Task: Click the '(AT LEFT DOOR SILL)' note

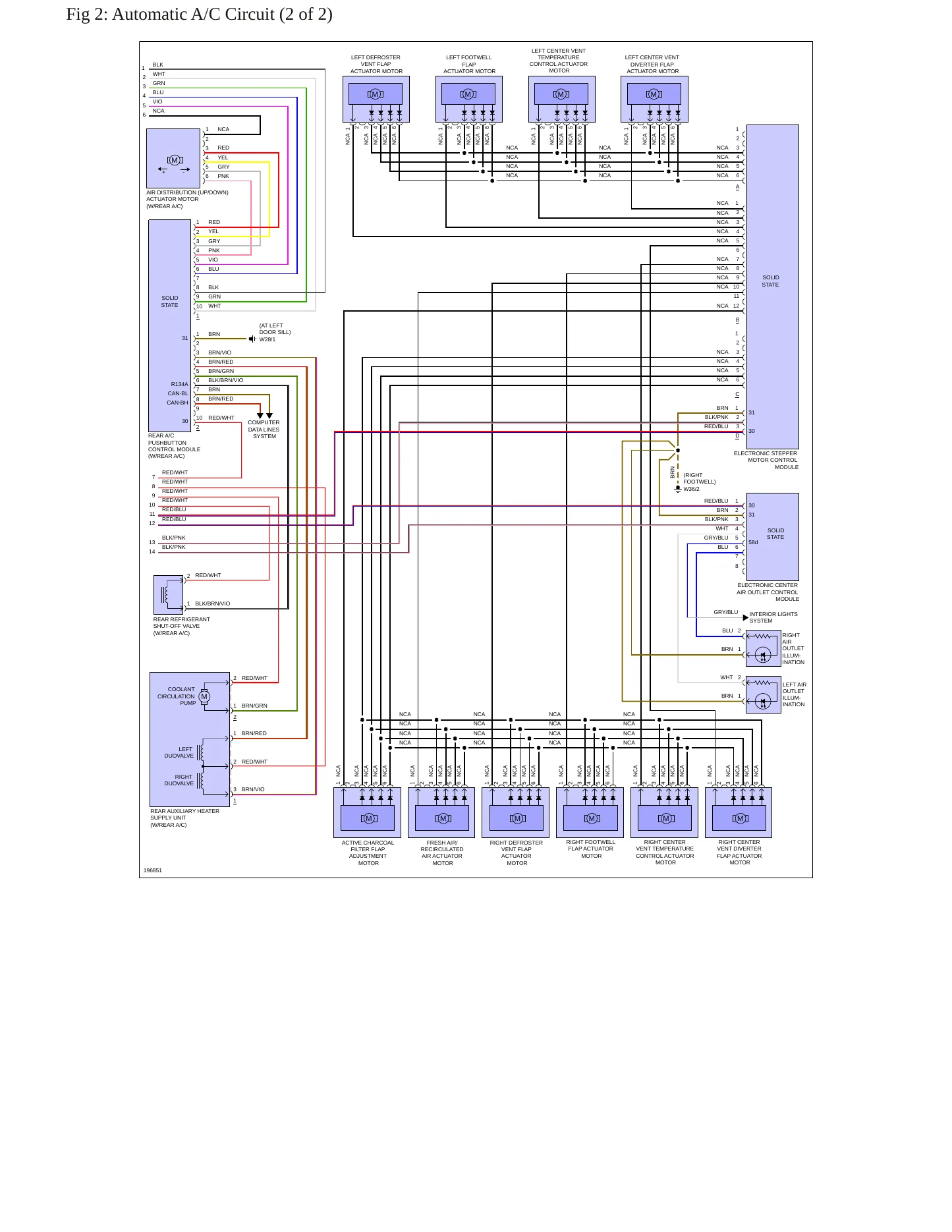Action: click(x=274, y=329)
